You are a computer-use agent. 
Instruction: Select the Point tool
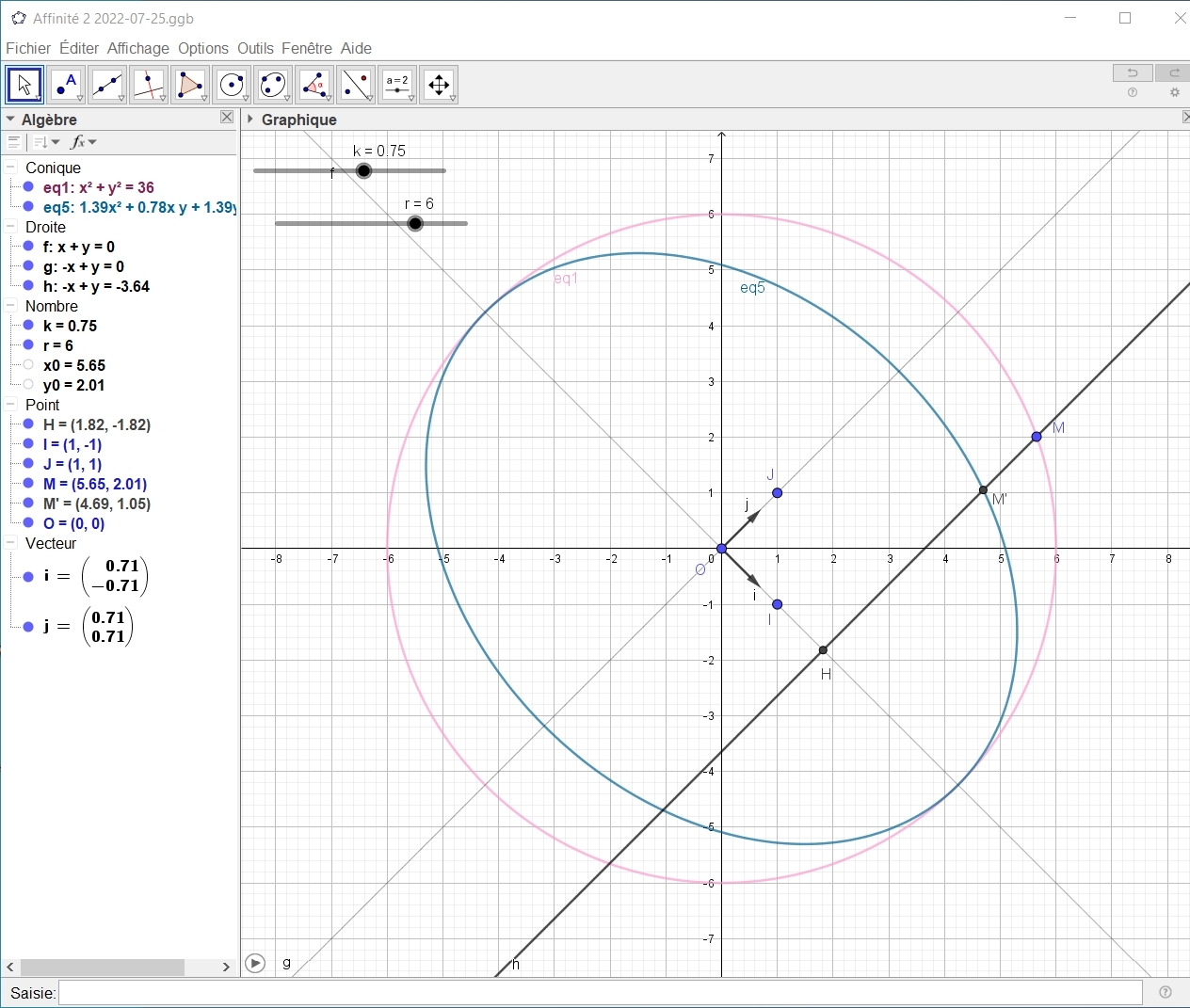point(66,85)
